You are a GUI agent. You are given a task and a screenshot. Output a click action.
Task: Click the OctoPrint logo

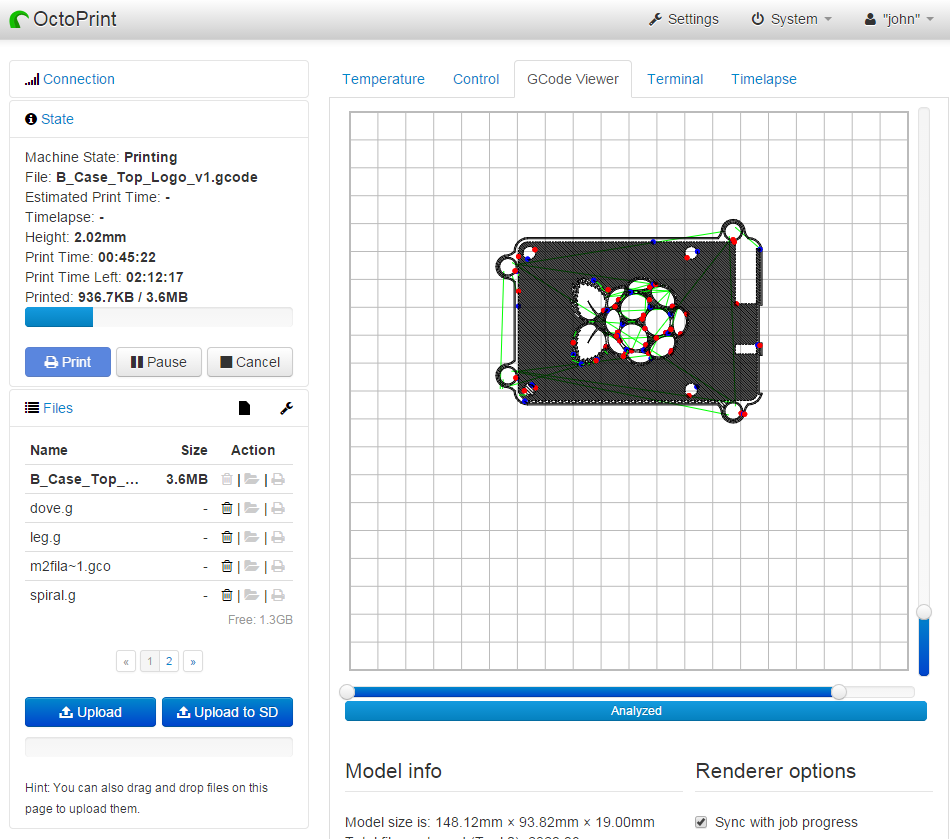(64, 19)
